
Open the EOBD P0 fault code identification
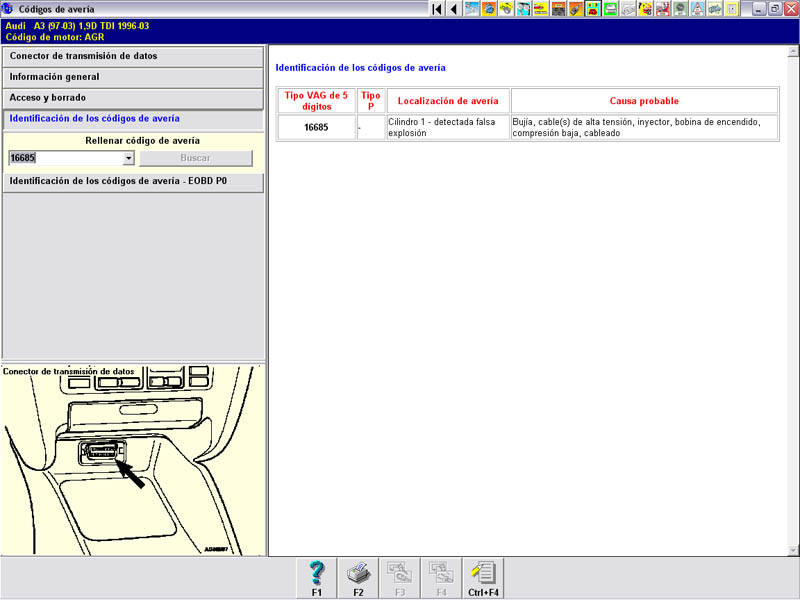pyautogui.click(x=133, y=182)
